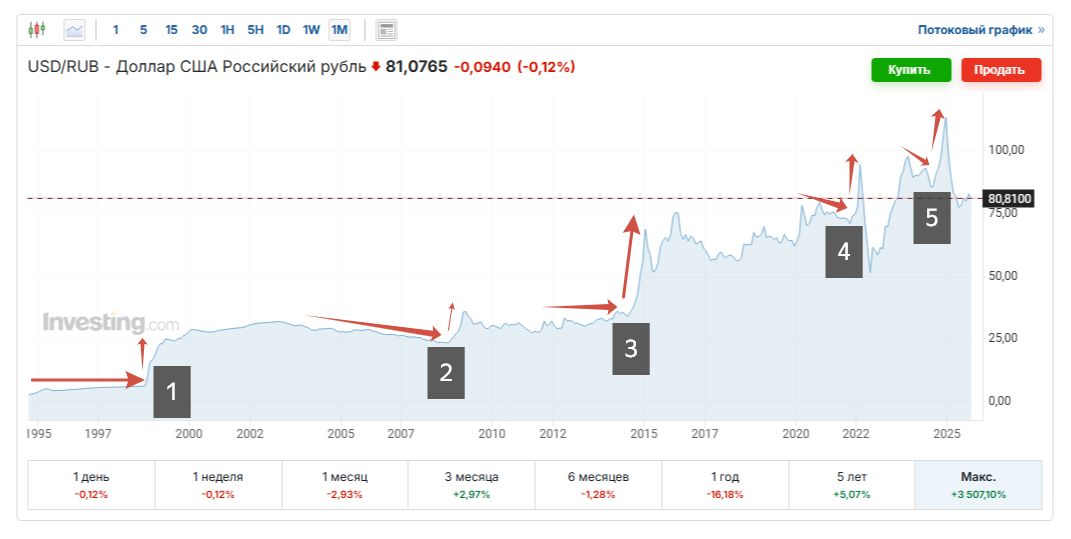
Task: Switch to the 3 месяца period tab
Action: [x=472, y=485]
